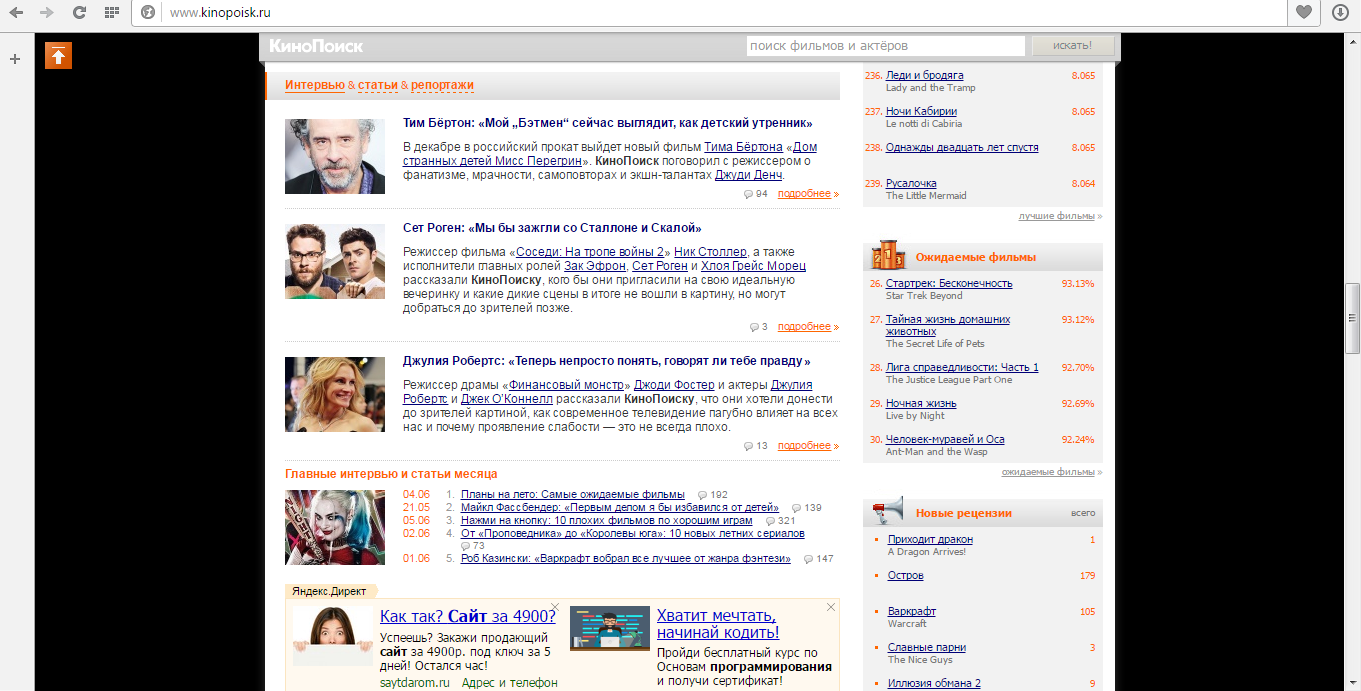Open the Финансовый монстр film link

[568, 385]
